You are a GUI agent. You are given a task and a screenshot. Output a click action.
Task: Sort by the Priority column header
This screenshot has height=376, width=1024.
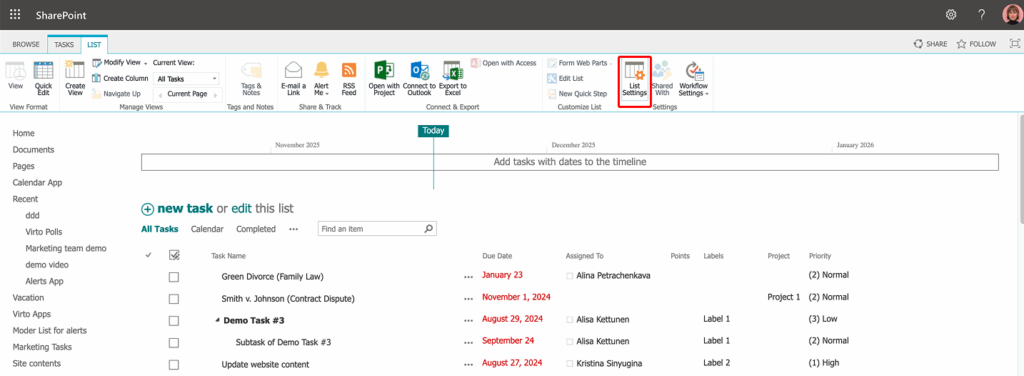click(x=820, y=256)
